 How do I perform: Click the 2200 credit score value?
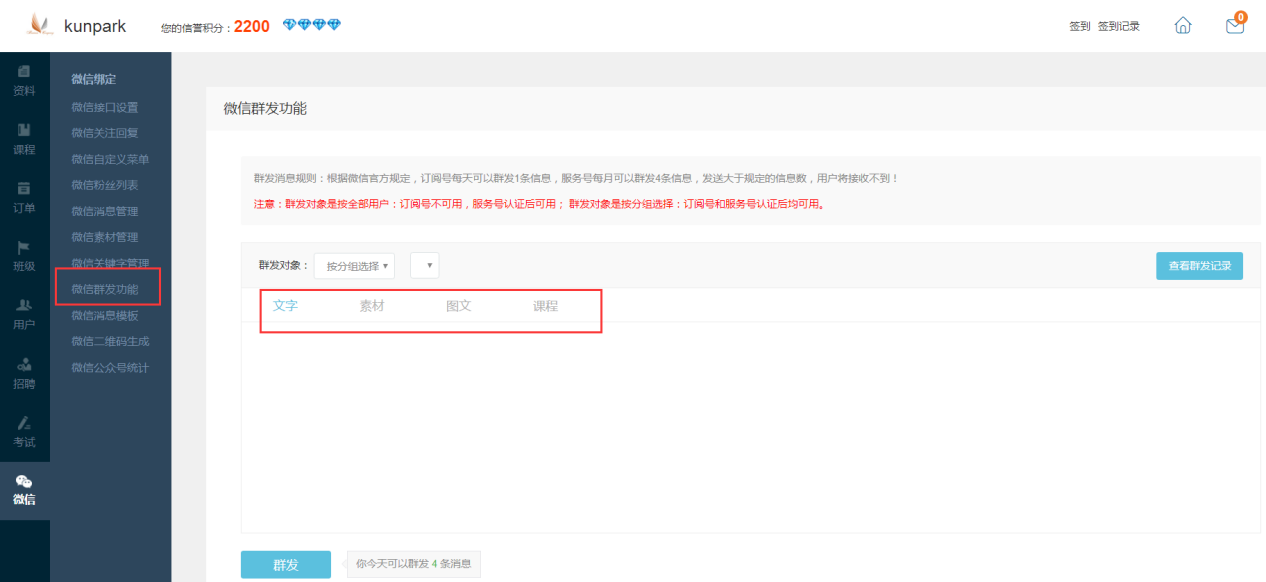point(252,26)
